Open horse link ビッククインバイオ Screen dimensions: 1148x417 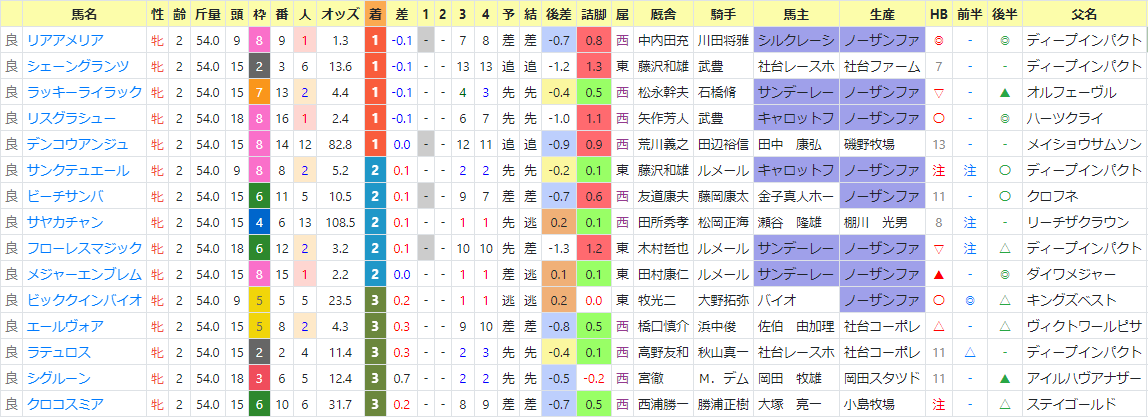pyautogui.click(x=84, y=300)
